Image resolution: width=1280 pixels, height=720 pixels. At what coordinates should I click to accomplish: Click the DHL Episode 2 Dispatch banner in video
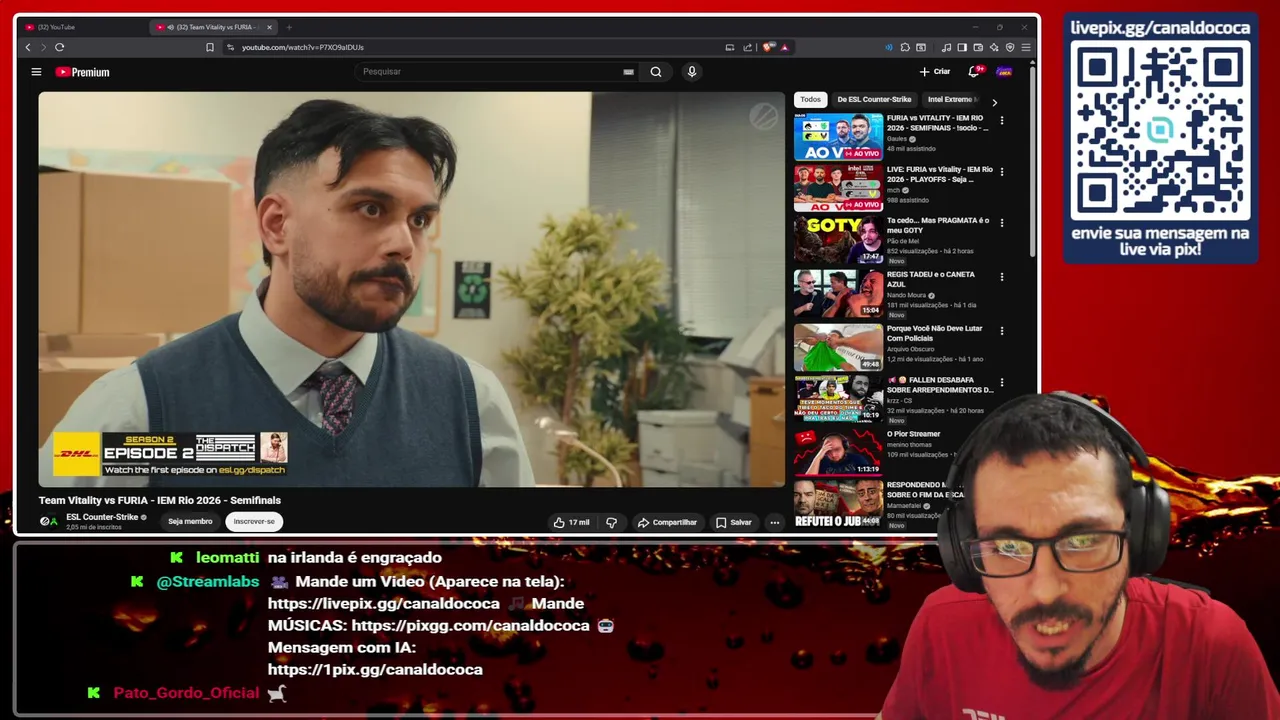click(x=170, y=454)
